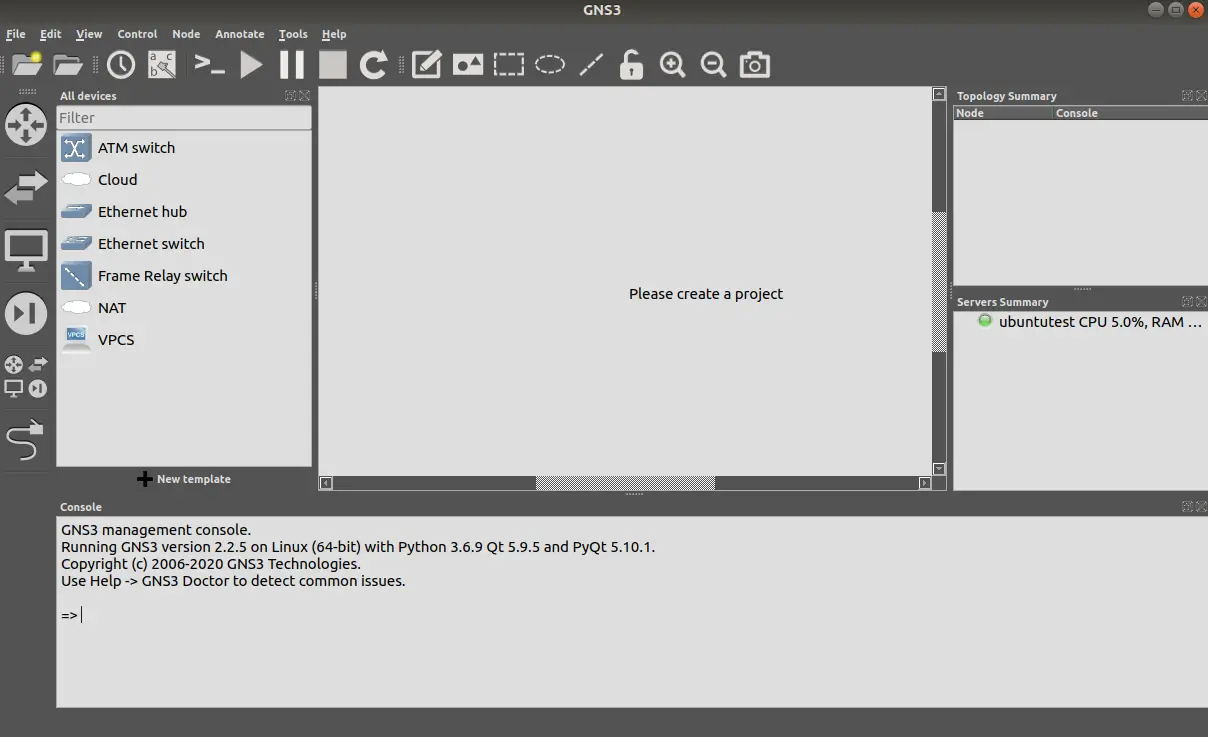Click the device Filter input field

[x=184, y=118]
